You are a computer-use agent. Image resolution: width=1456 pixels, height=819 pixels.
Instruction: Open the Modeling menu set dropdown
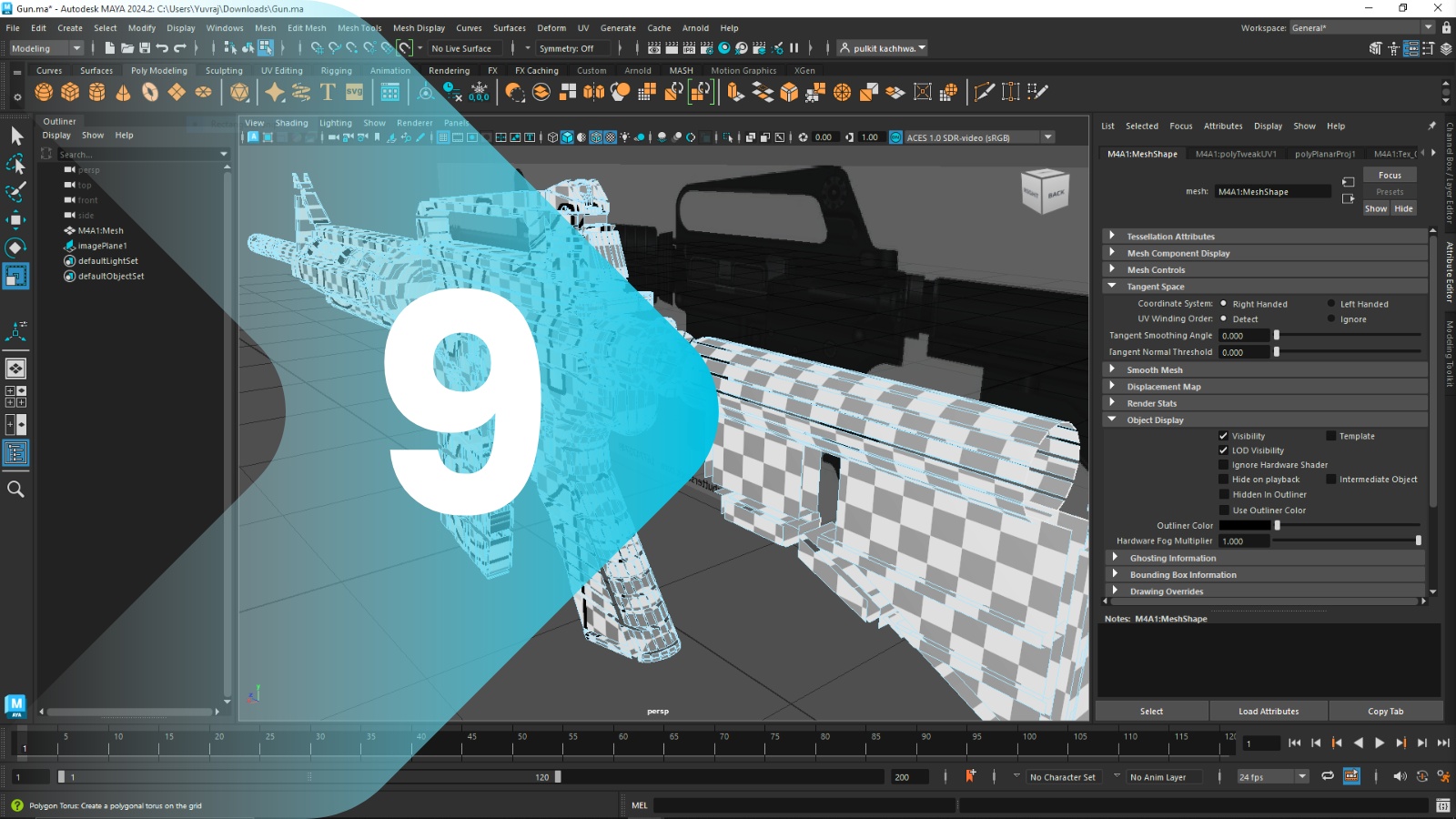45,48
